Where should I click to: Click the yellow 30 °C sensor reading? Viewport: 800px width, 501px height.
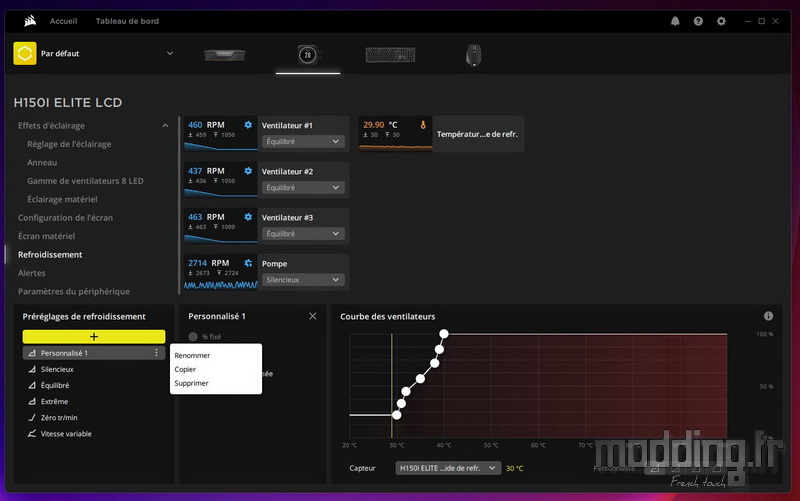[x=514, y=468]
